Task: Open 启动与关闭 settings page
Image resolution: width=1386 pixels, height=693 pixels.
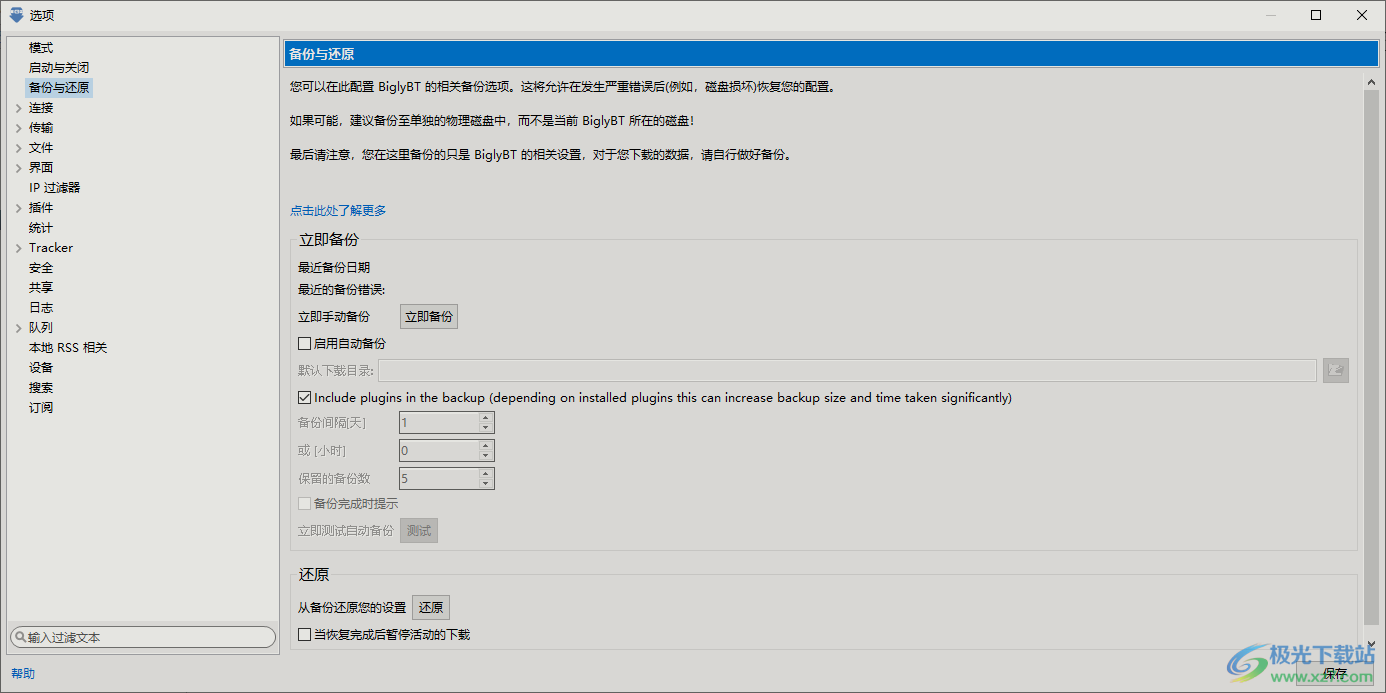Action: [59, 68]
